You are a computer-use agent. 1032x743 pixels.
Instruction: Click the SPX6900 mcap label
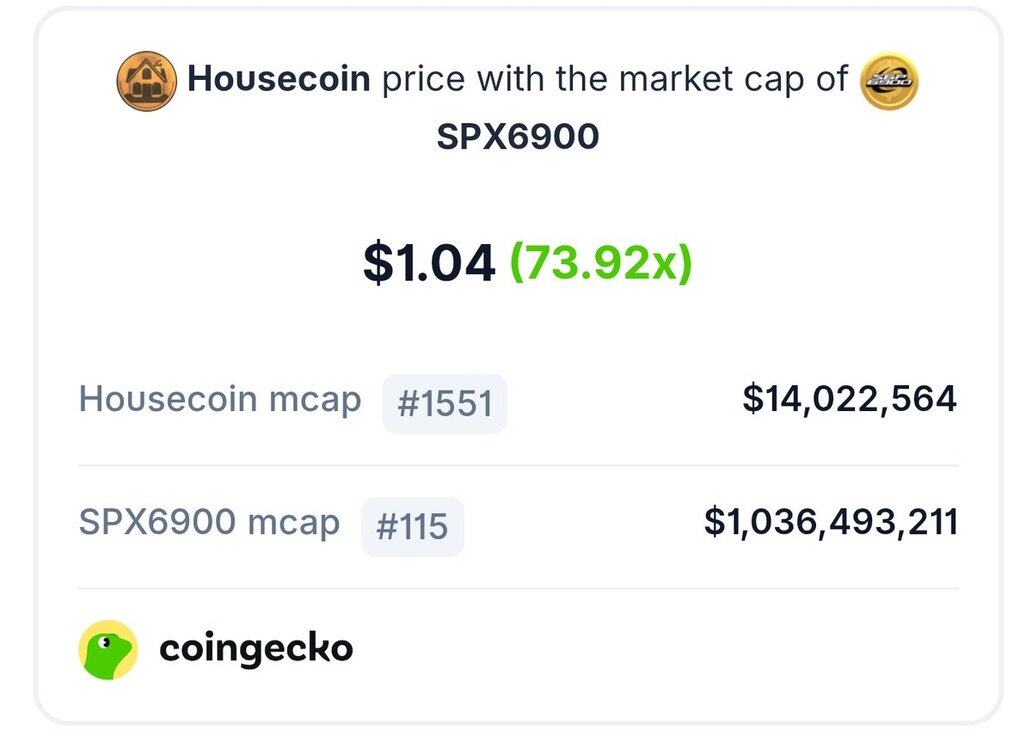pyautogui.click(x=209, y=522)
